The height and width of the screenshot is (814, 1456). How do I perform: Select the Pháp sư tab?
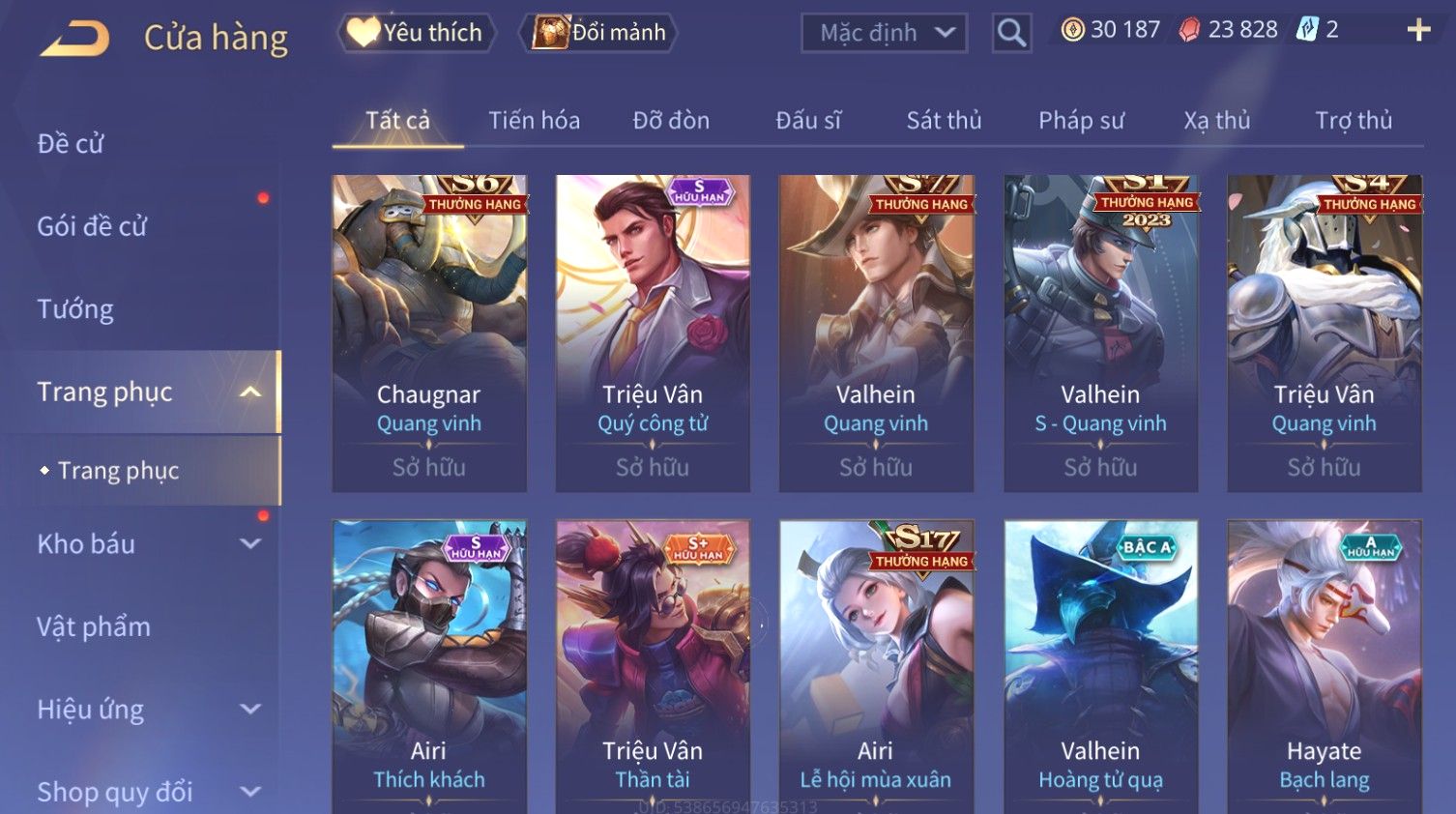(x=1081, y=120)
